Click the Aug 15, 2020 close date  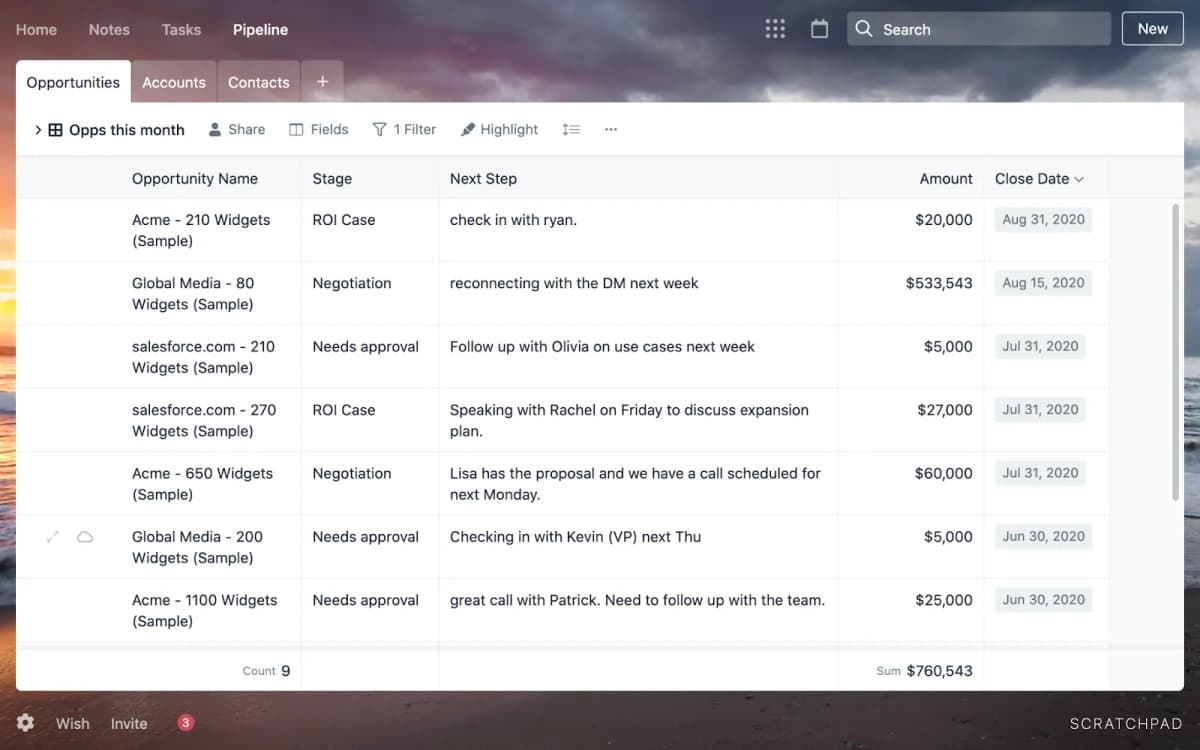(x=1043, y=283)
